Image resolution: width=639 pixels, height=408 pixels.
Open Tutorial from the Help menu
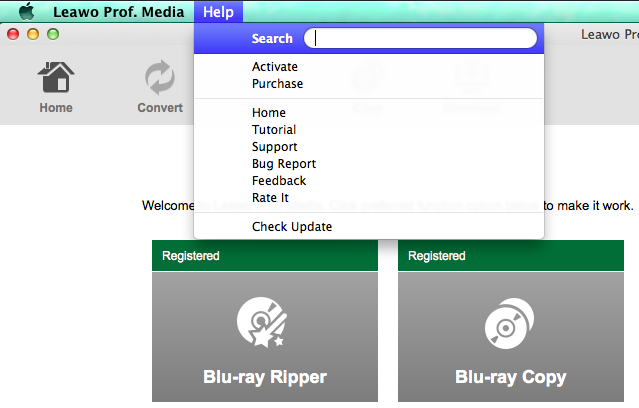tap(369, 130)
